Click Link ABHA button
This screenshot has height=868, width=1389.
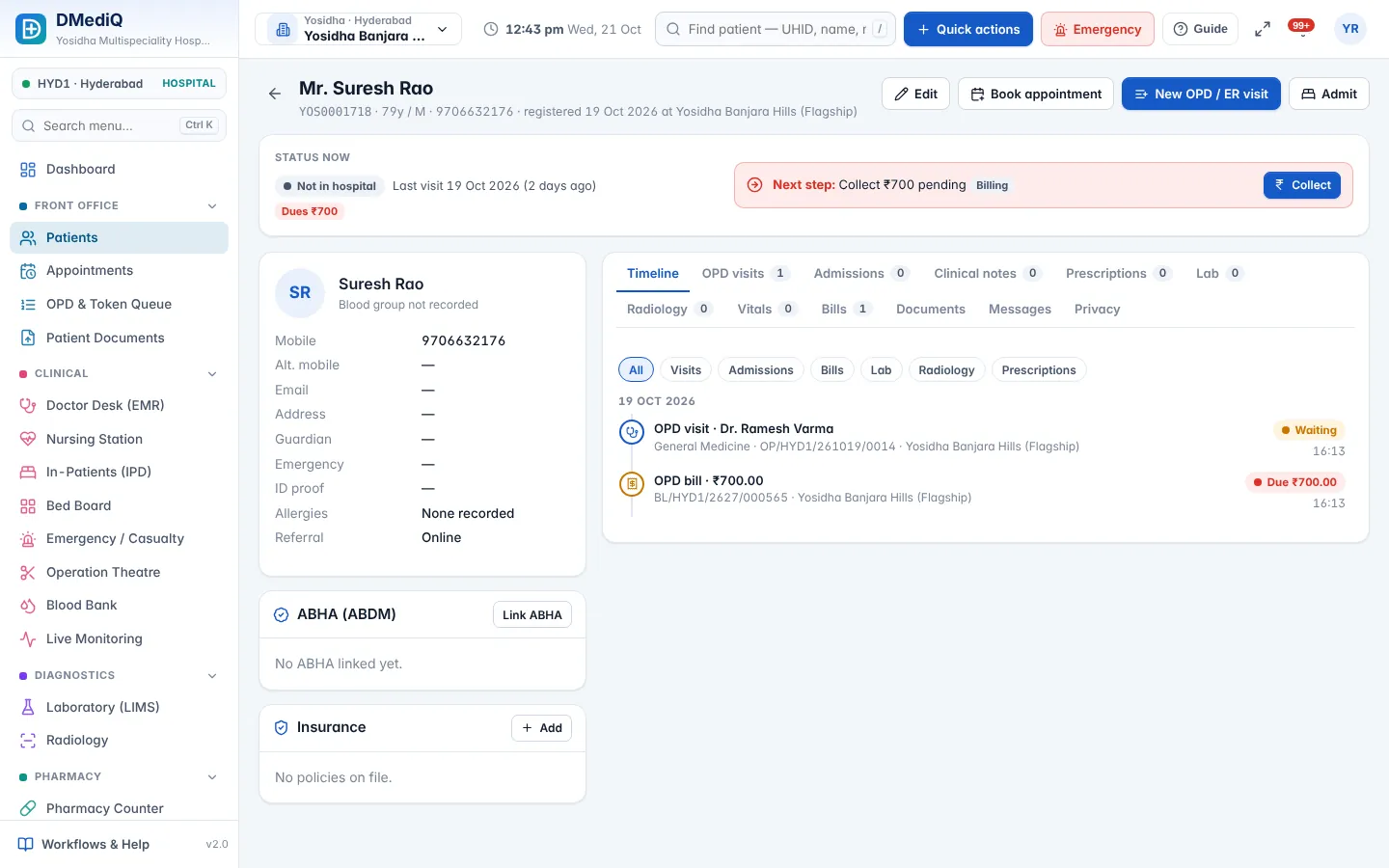click(x=532, y=615)
